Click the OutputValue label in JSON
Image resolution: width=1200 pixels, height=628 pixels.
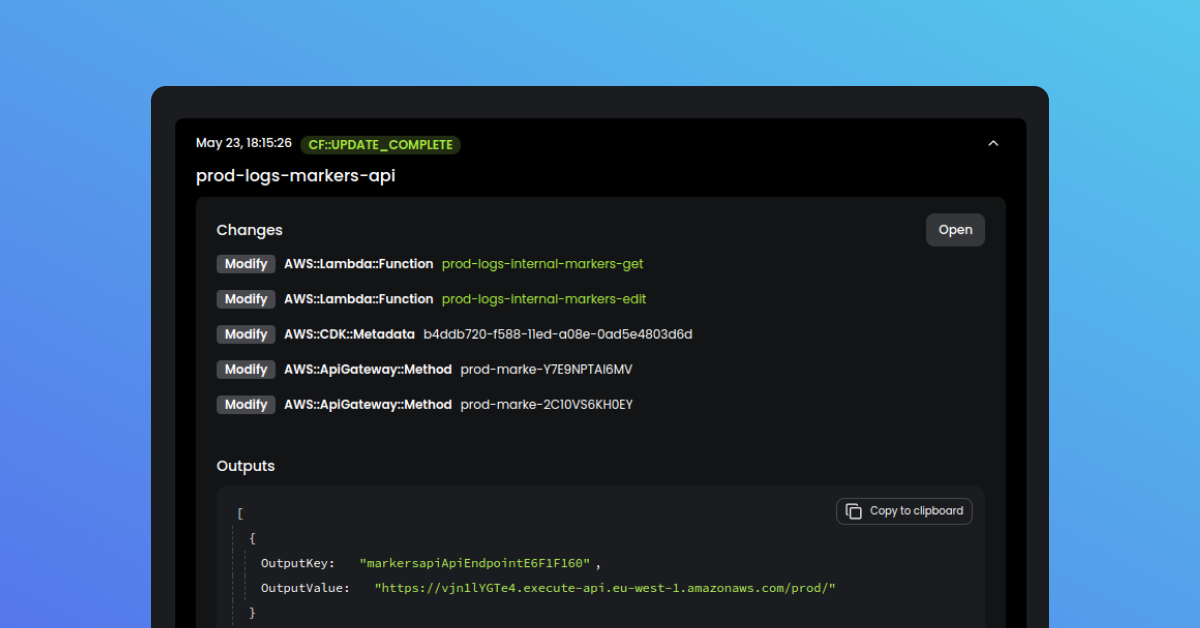pyautogui.click(x=306, y=587)
